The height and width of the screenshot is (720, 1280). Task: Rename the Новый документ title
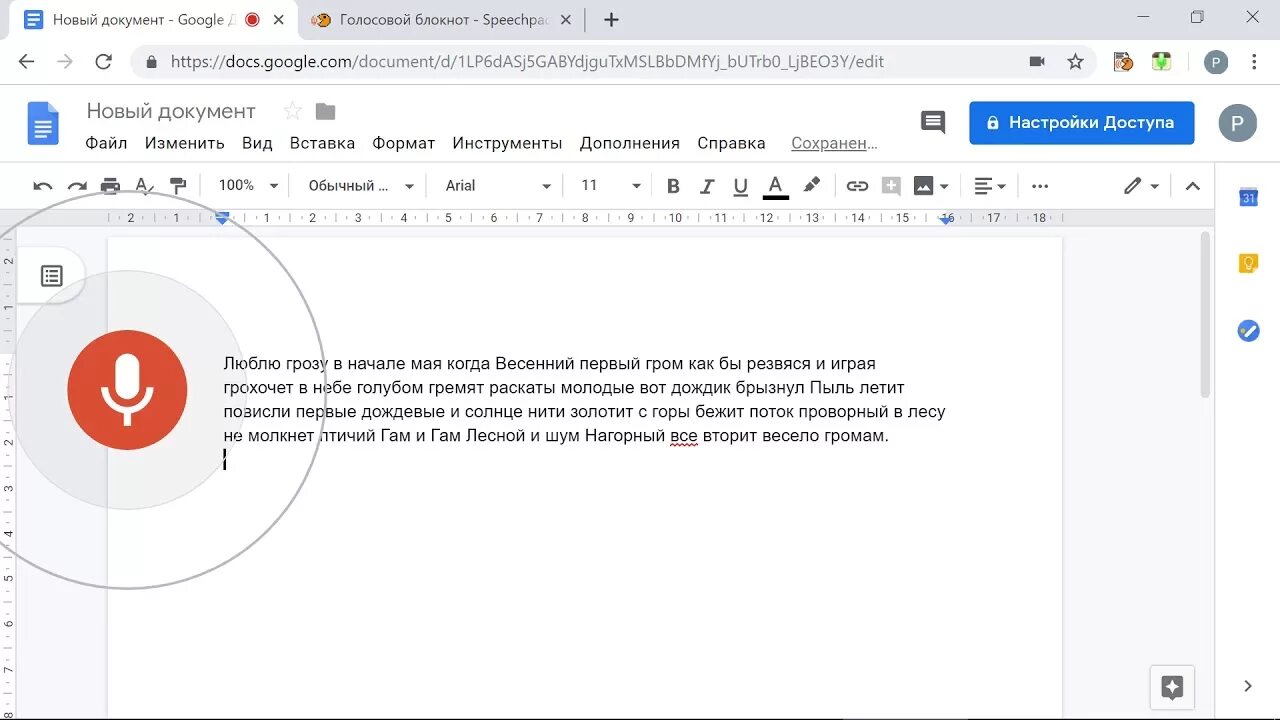click(x=171, y=111)
